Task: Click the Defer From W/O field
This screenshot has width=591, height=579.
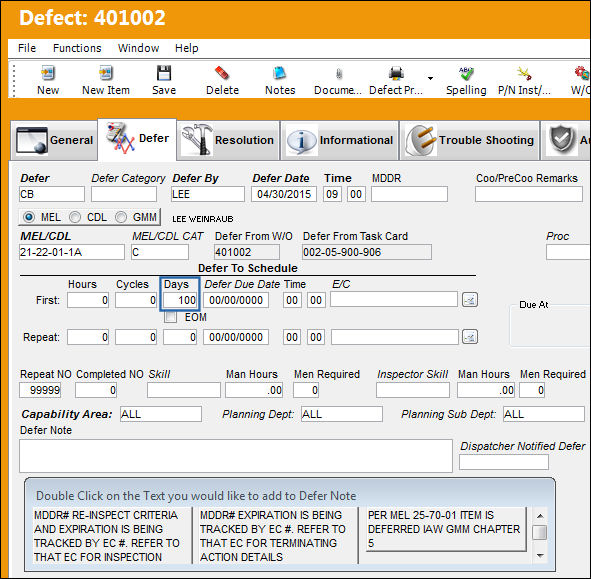Action: (247, 252)
